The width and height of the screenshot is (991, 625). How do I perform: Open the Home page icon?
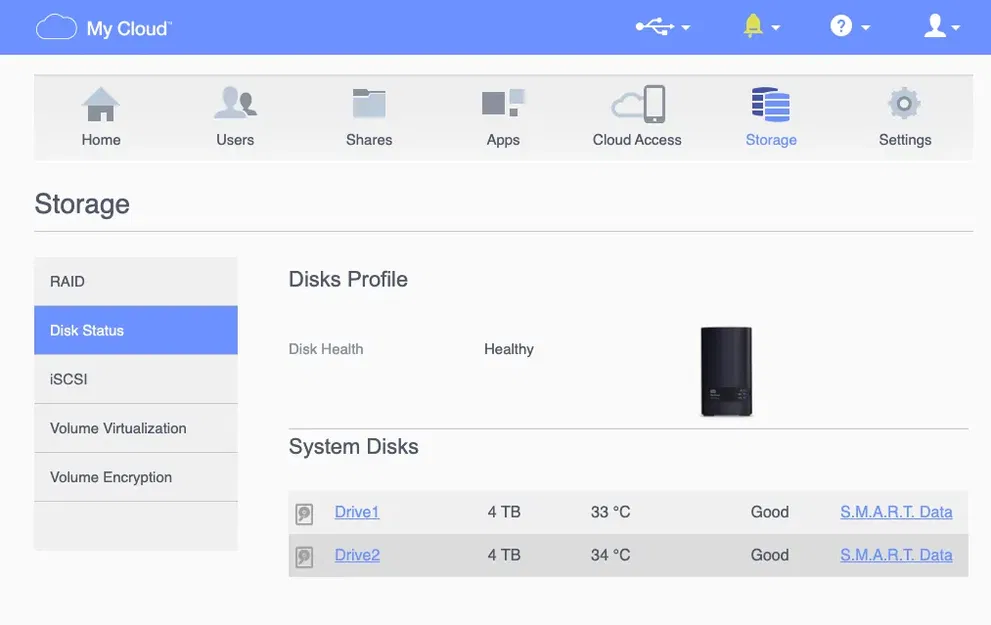point(101,103)
